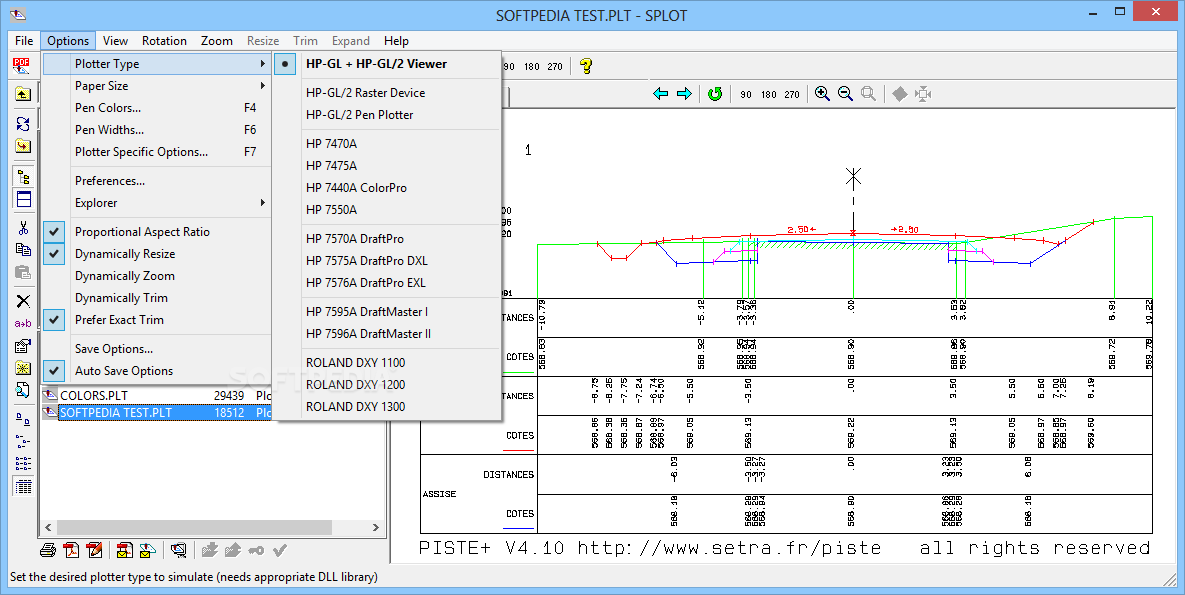Click the PDF export icon in left toolbar
The height and width of the screenshot is (595, 1185).
tap(21, 66)
